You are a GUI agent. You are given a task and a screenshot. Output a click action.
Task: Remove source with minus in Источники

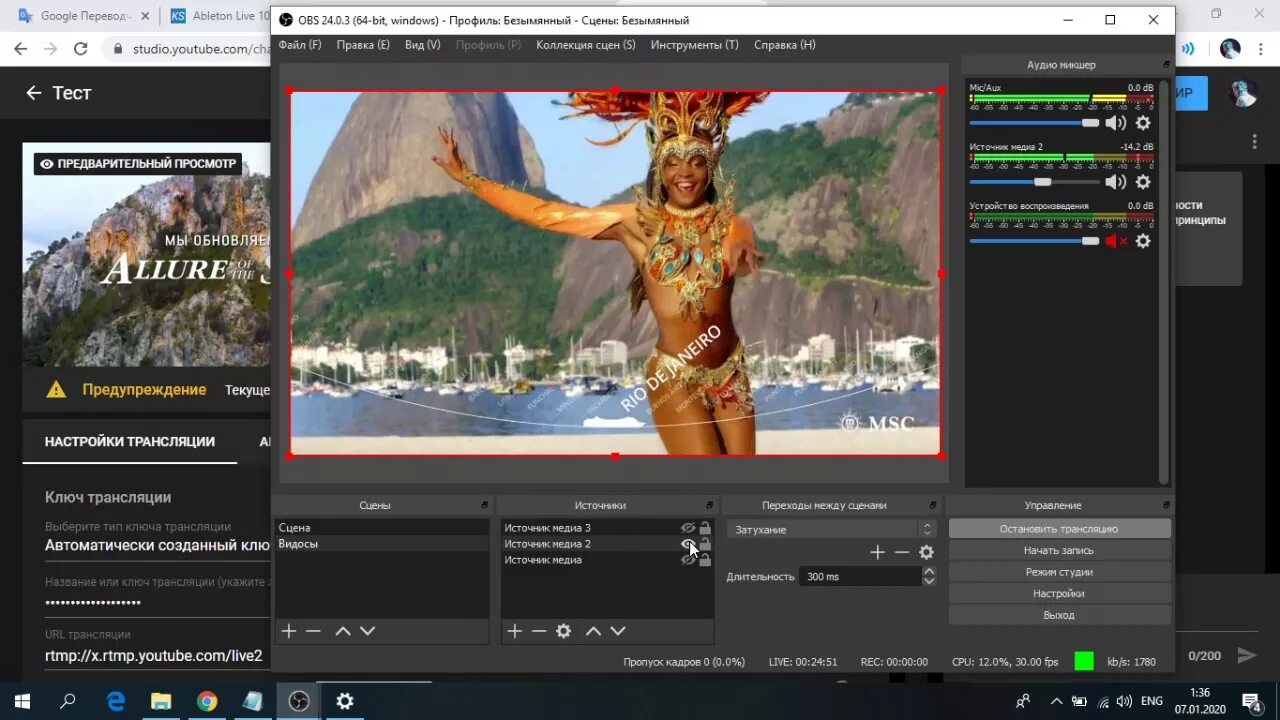(539, 631)
